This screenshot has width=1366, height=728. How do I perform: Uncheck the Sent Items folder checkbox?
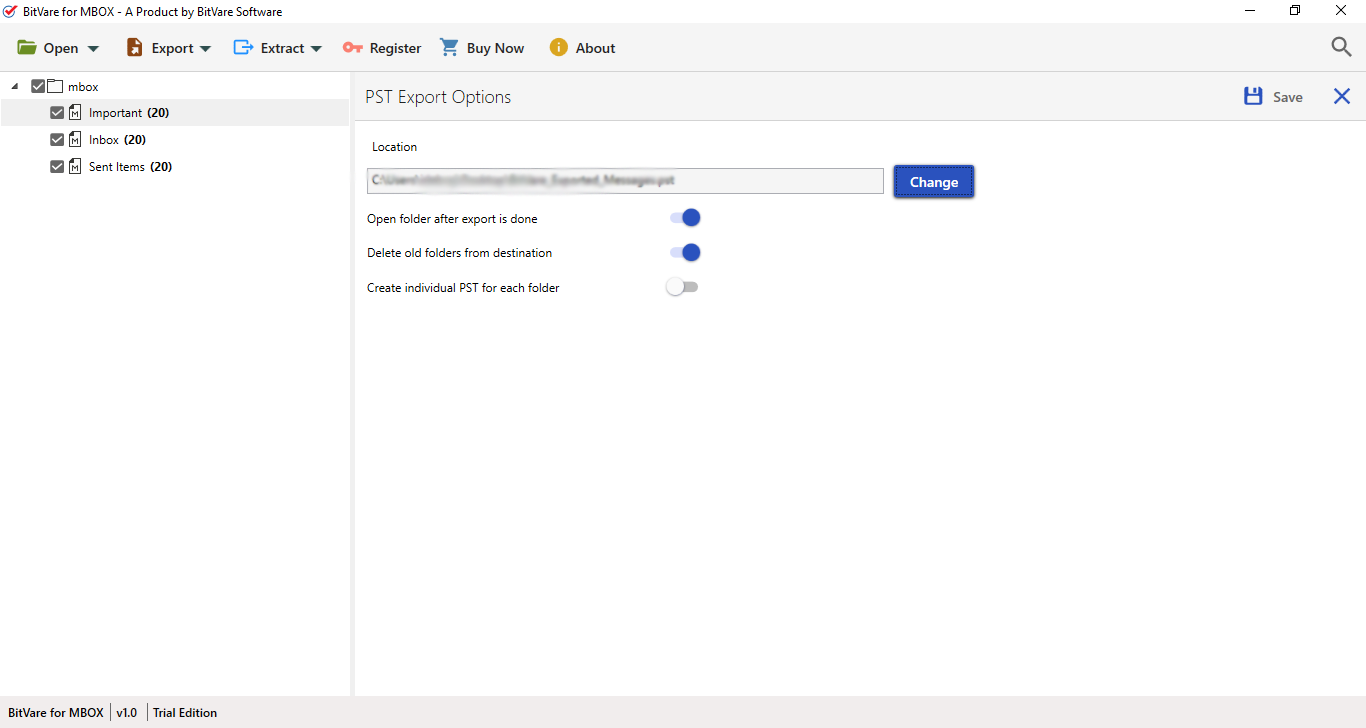point(57,167)
